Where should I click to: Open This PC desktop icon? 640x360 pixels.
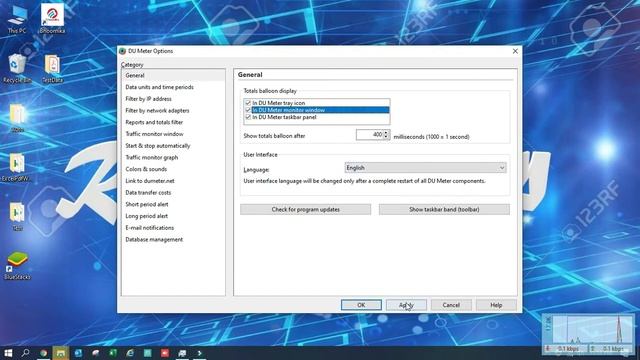tap(17, 20)
